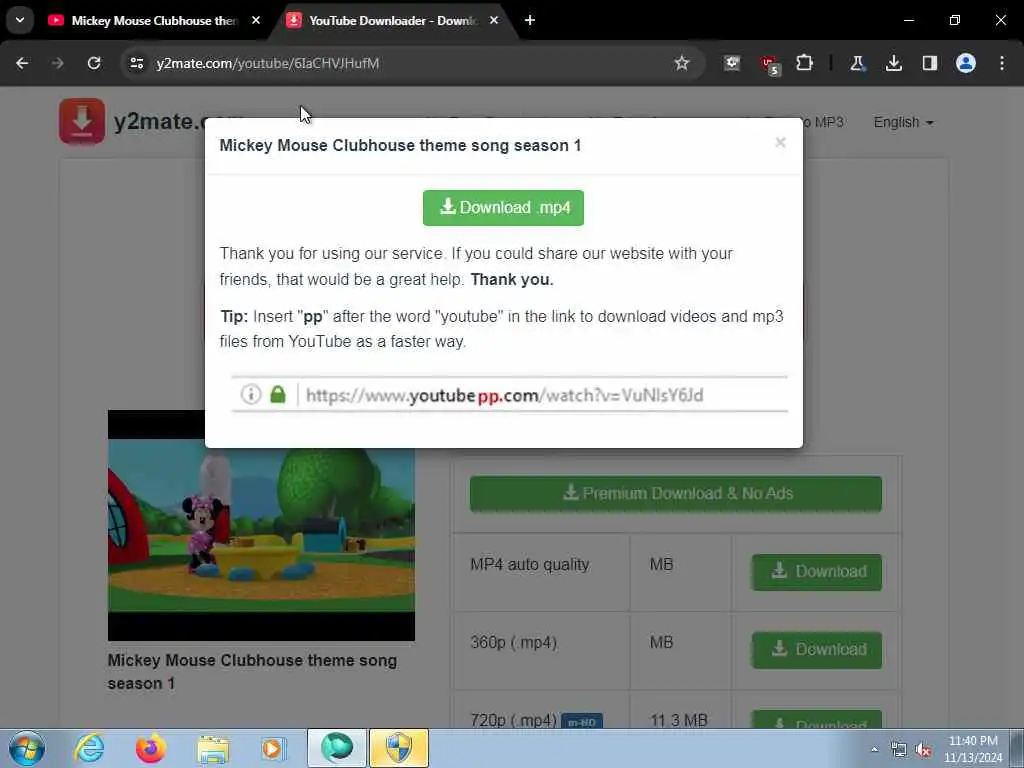
Task: Open the uBlock extension icon with badge 5
Action: click(769, 65)
